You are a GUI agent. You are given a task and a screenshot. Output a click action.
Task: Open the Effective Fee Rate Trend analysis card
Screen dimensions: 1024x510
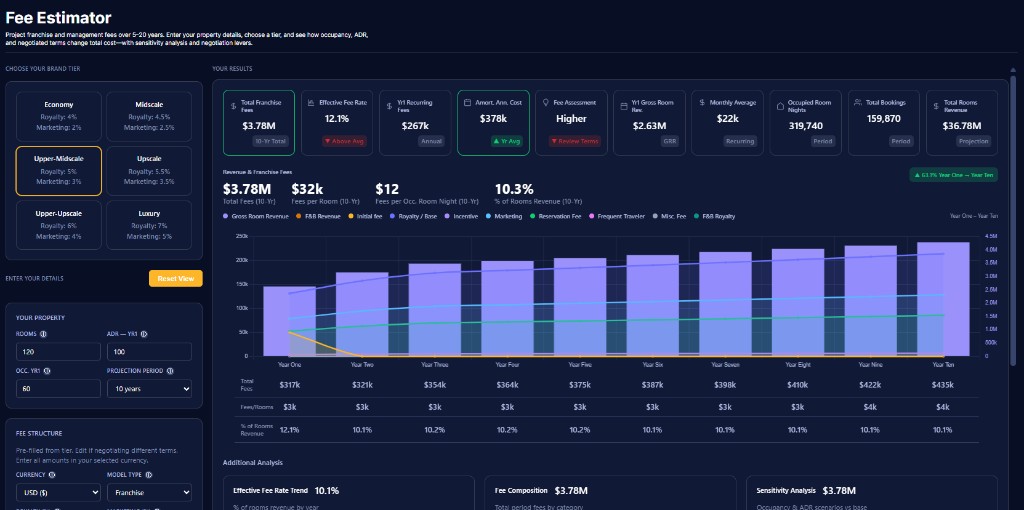point(348,492)
